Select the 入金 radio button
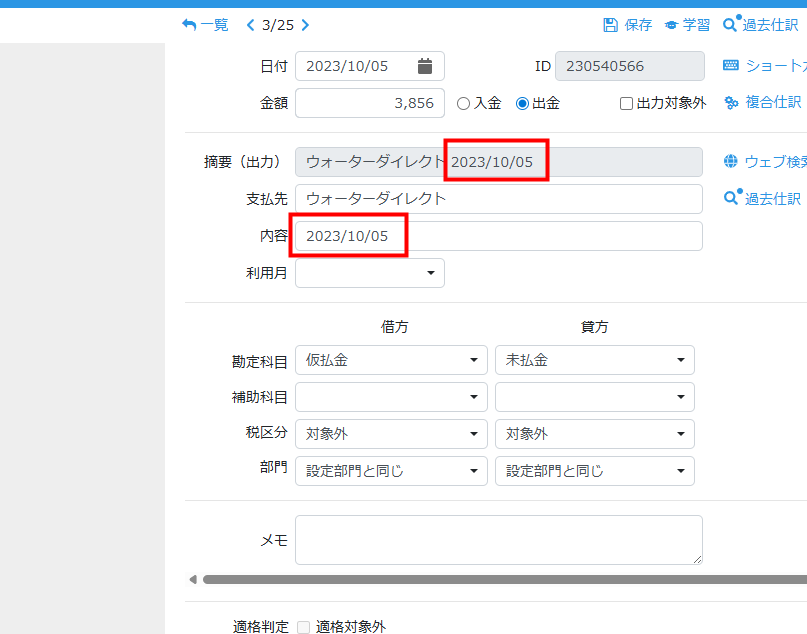 coord(463,103)
